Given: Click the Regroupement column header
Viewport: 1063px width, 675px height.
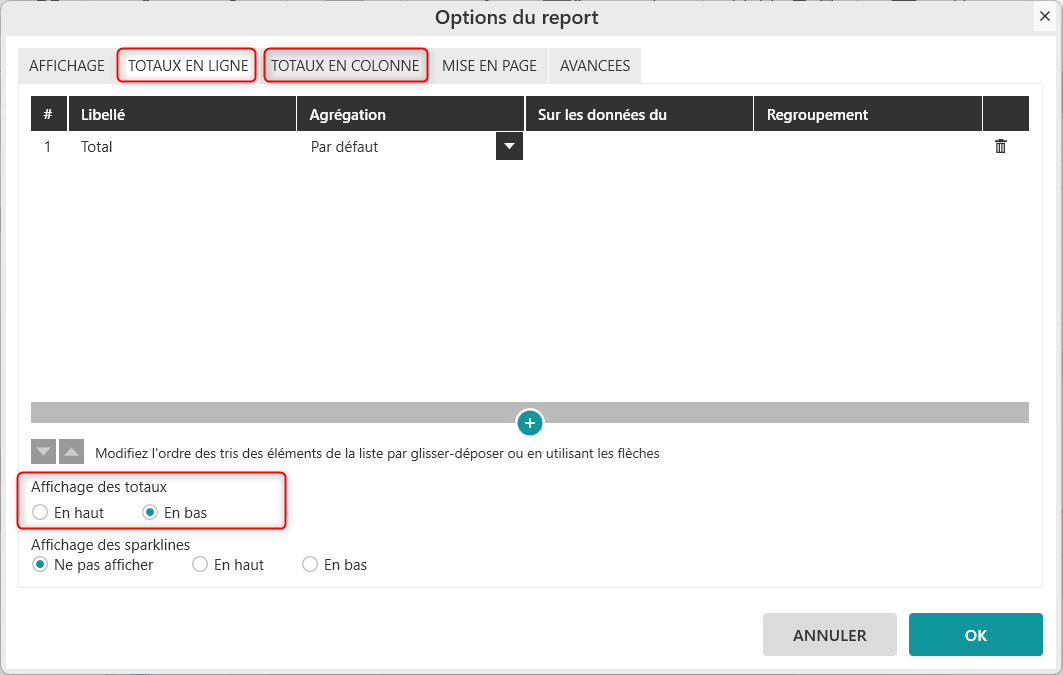Looking at the screenshot, I should point(817,115).
